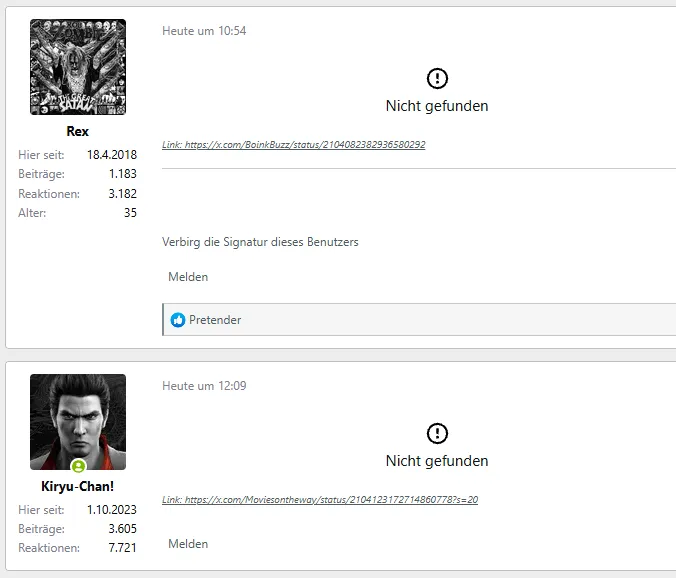Open the Kiryu-Chan! username profile link

point(78,486)
